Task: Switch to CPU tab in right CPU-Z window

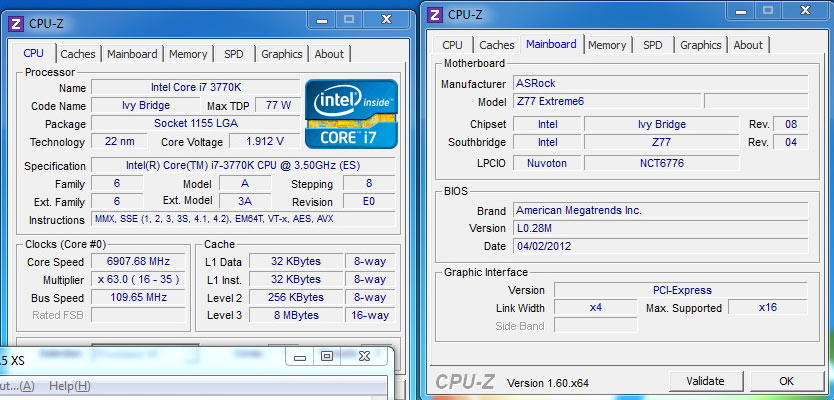Action: tap(452, 45)
